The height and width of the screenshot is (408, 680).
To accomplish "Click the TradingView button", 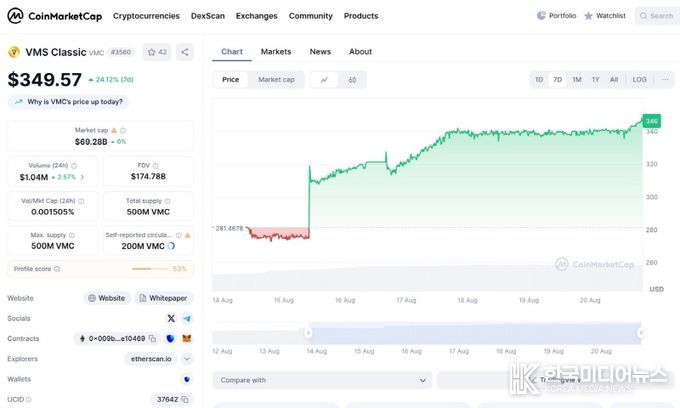I will coord(556,380).
